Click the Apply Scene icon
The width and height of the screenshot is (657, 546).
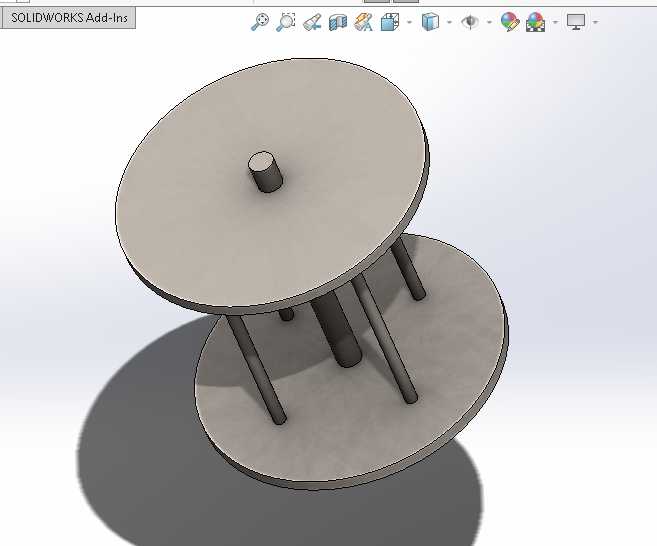click(x=535, y=22)
